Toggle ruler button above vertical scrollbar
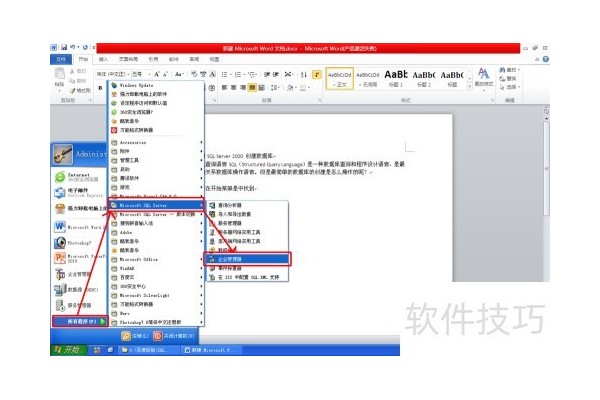 click(x=546, y=111)
